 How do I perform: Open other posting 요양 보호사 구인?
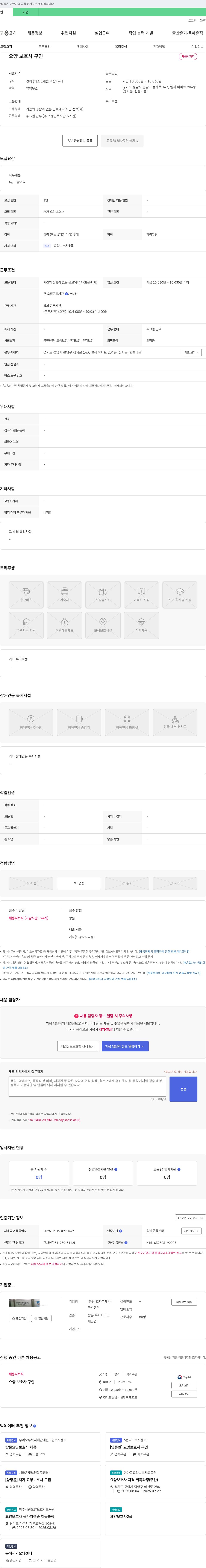21,1382
